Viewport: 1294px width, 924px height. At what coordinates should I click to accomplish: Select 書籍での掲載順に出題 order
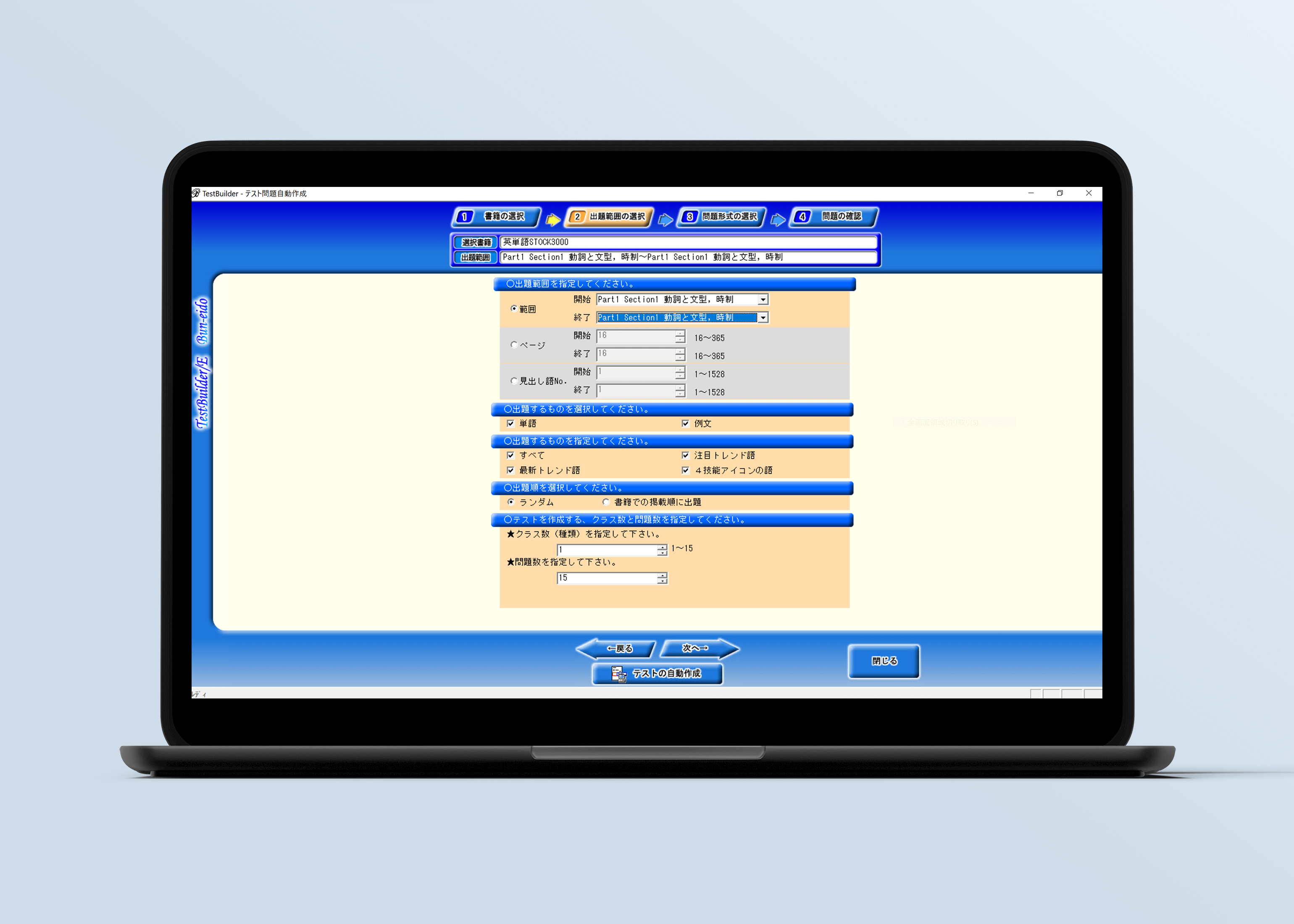tap(606, 502)
